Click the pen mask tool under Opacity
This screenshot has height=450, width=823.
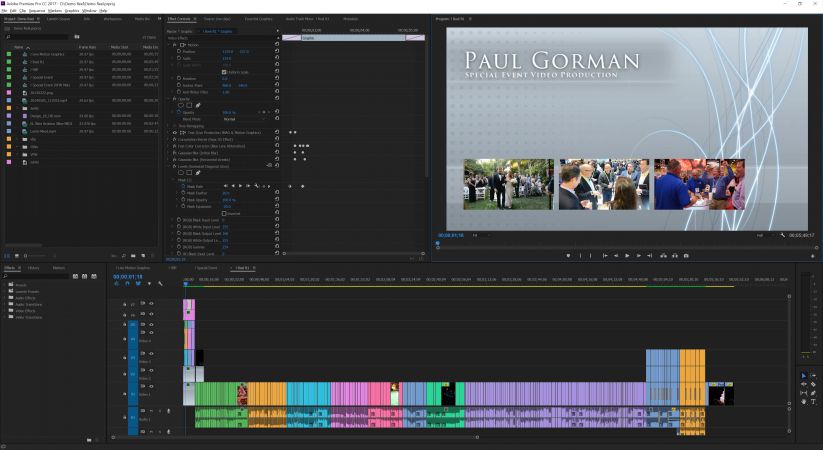coord(198,105)
